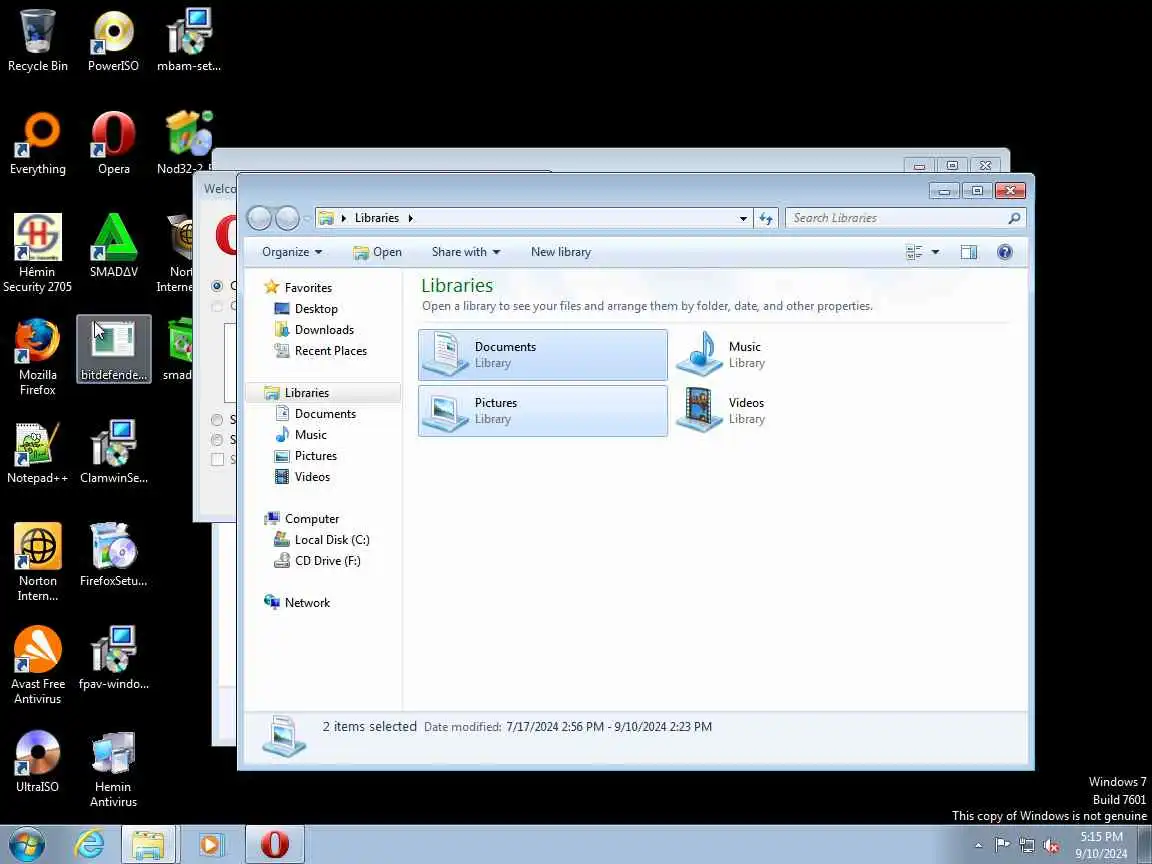
Task: Select the checked radio button in Opera installer window
Action: click(x=217, y=286)
